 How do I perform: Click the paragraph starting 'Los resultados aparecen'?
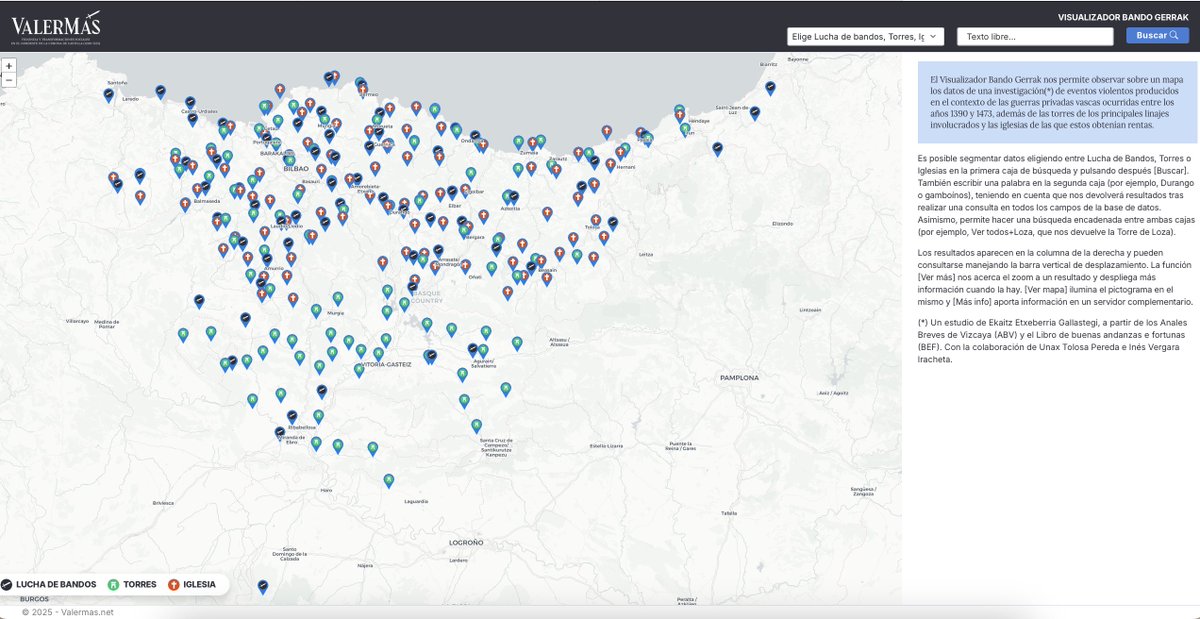(1056, 277)
